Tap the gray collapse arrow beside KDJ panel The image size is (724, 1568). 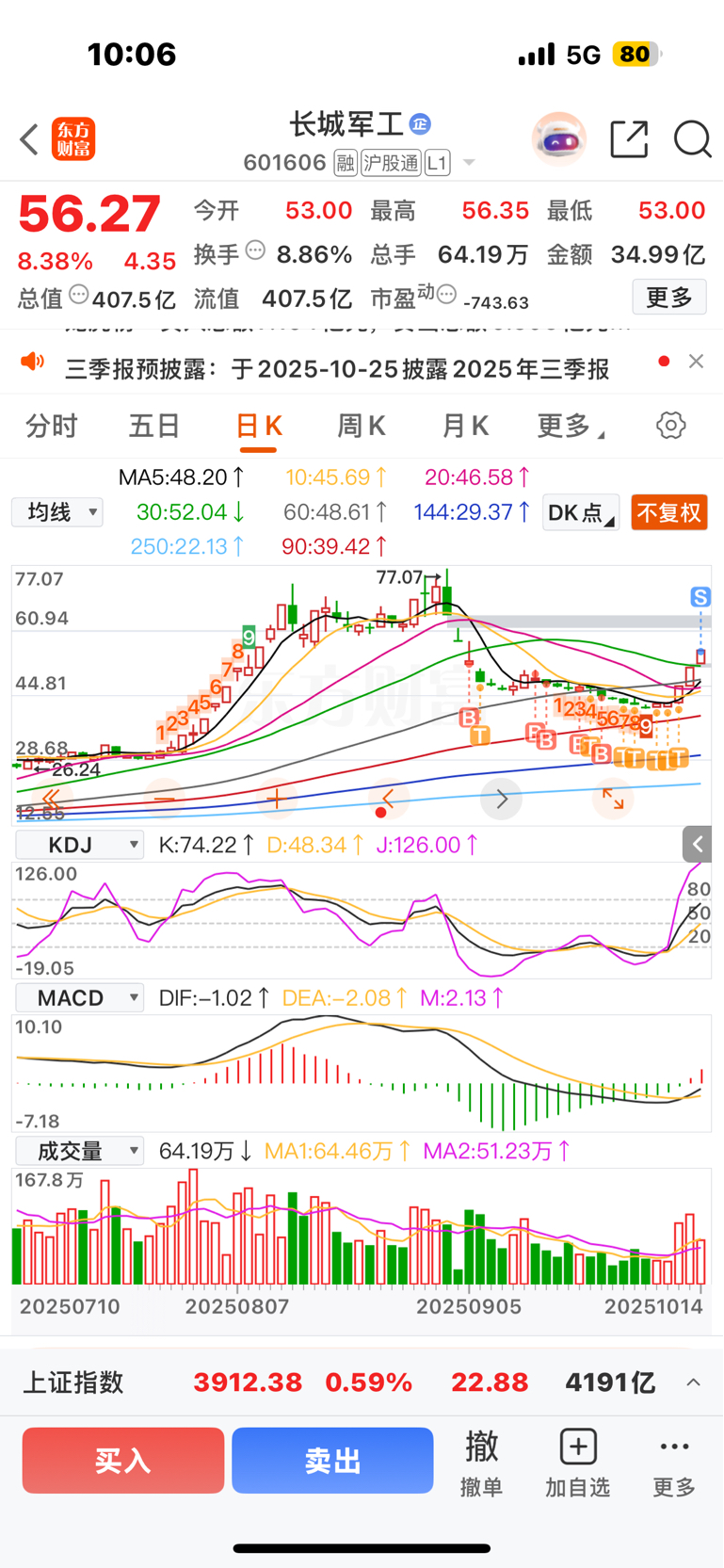(697, 844)
